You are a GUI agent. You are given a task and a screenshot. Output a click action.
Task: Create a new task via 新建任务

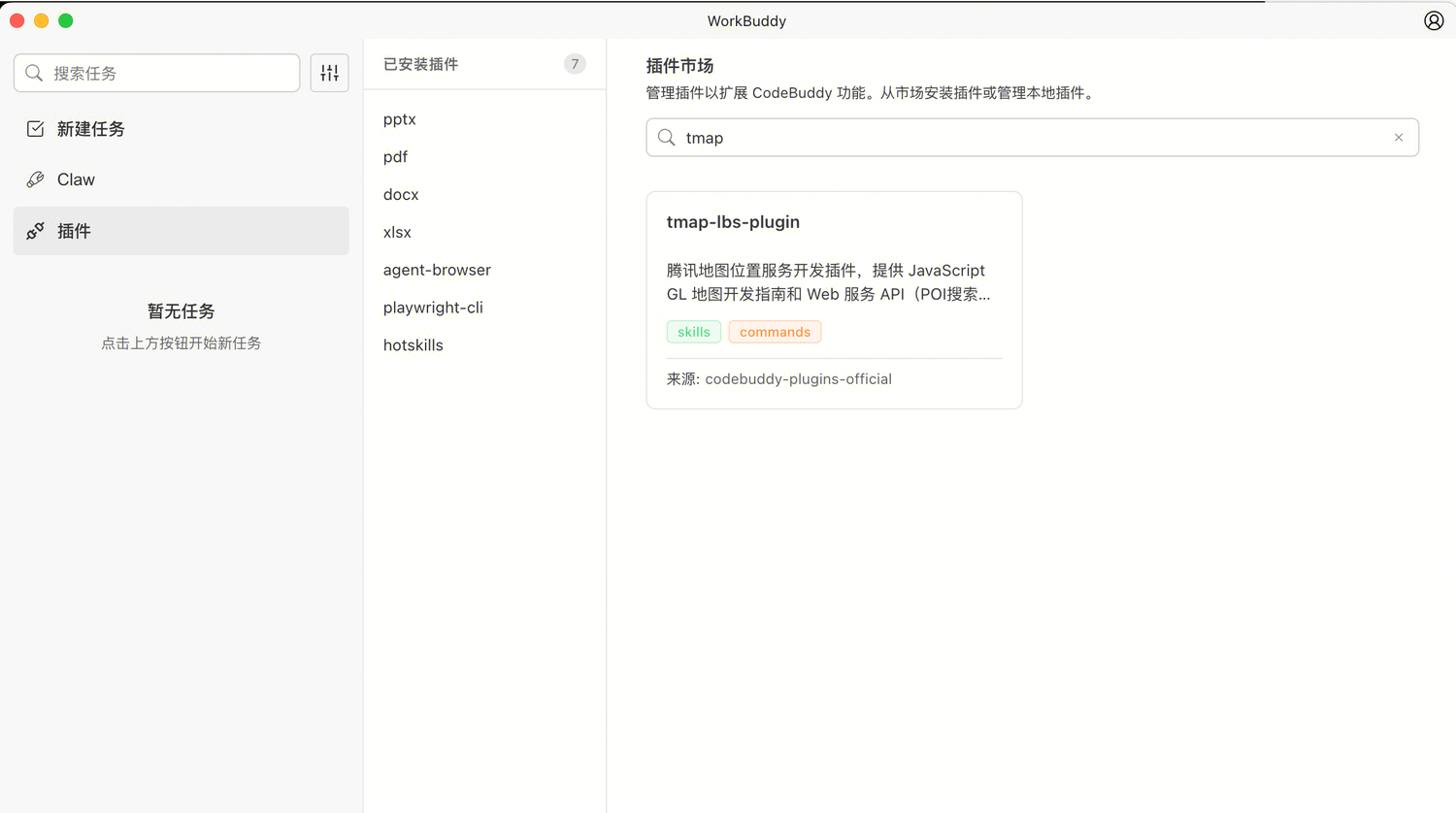point(90,129)
